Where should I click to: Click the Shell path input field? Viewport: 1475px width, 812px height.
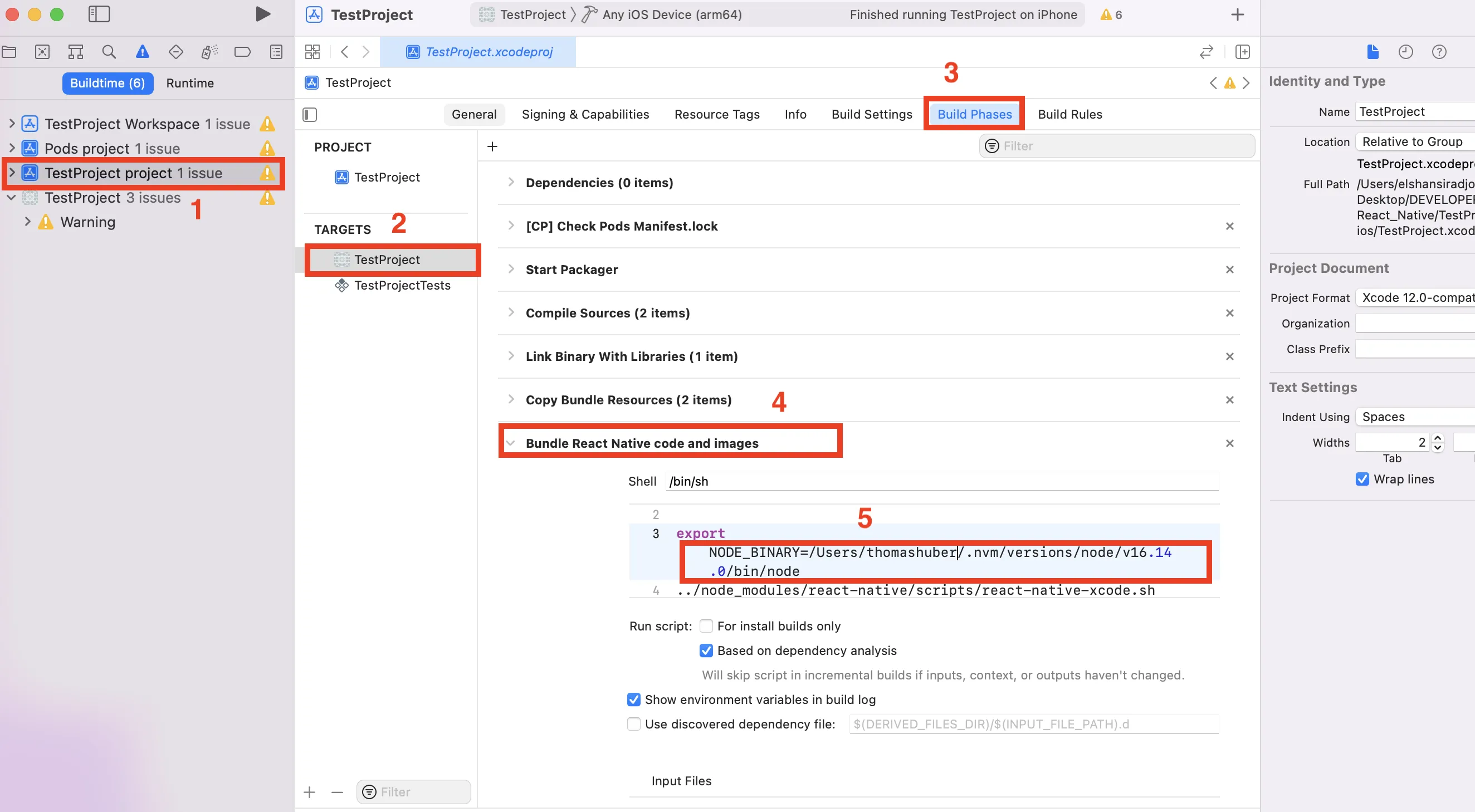tap(942, 481)
